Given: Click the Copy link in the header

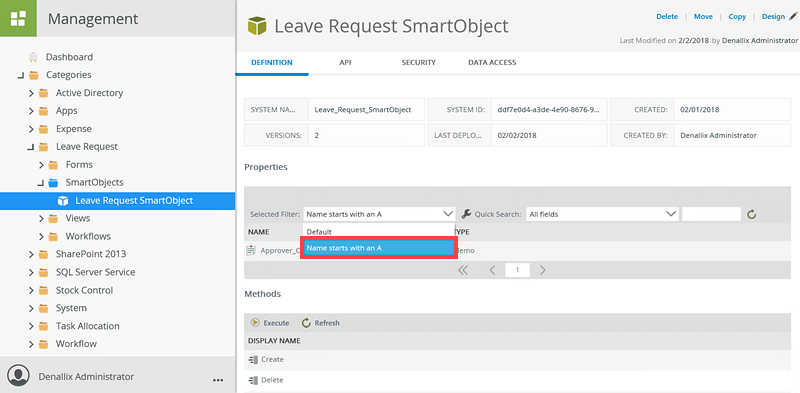Looking at the screenshot, I should [x=737, y=16].
